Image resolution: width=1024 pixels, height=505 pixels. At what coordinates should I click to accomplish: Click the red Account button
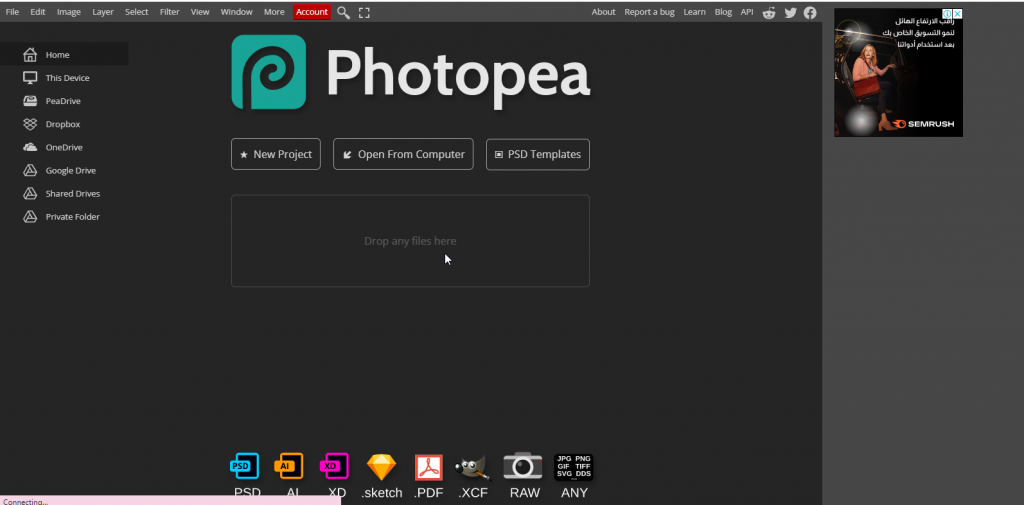312,12
